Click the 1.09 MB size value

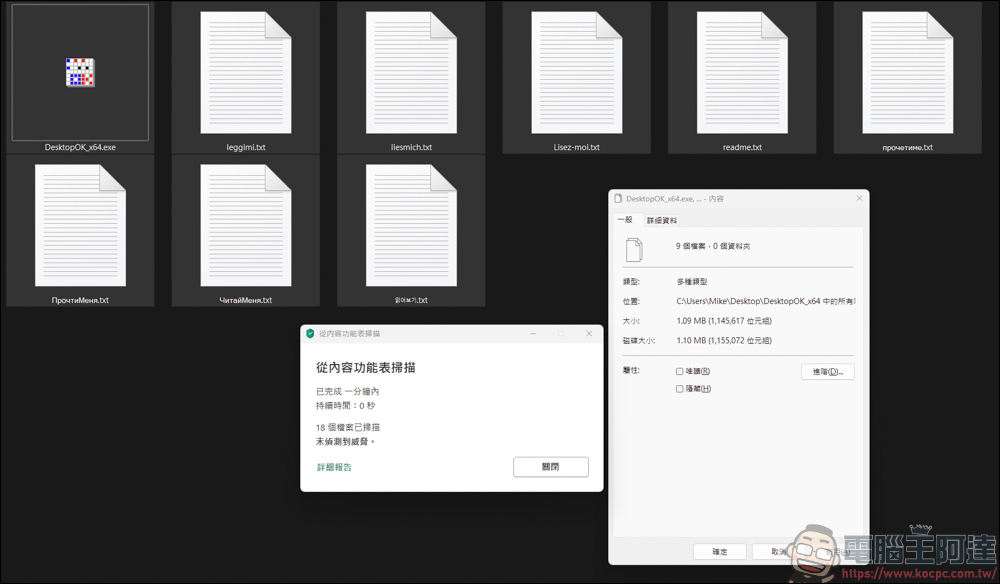coord(724,321)
